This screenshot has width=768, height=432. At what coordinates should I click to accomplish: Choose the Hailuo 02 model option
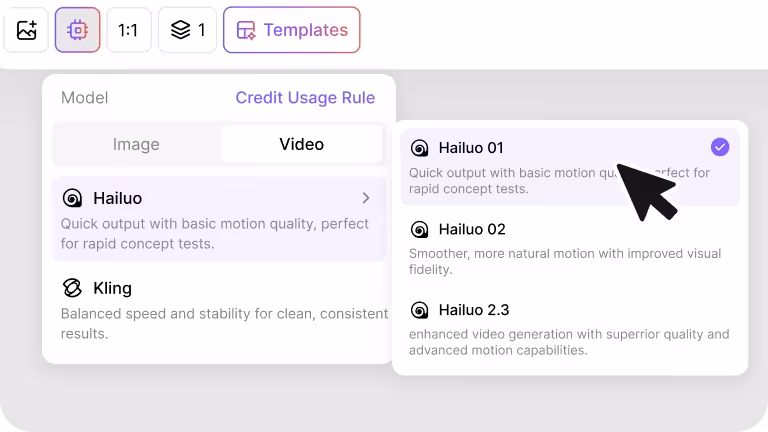click(x=570, y=245)
